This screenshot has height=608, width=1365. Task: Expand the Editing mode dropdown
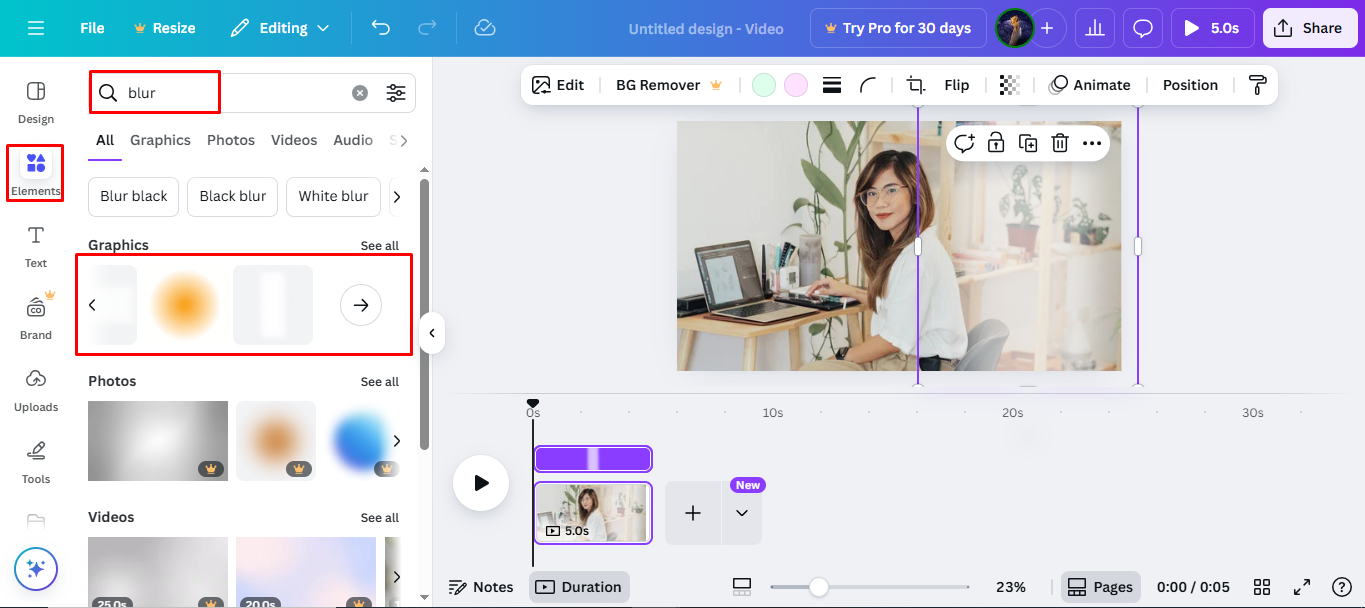(x=280, y=28)
